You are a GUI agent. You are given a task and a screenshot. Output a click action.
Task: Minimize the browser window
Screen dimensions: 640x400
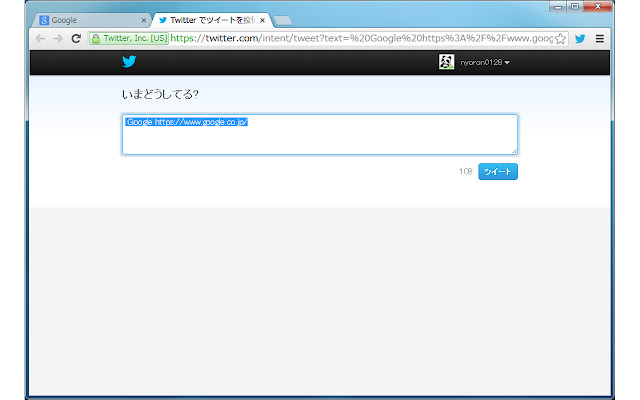(x=558, y=7)
